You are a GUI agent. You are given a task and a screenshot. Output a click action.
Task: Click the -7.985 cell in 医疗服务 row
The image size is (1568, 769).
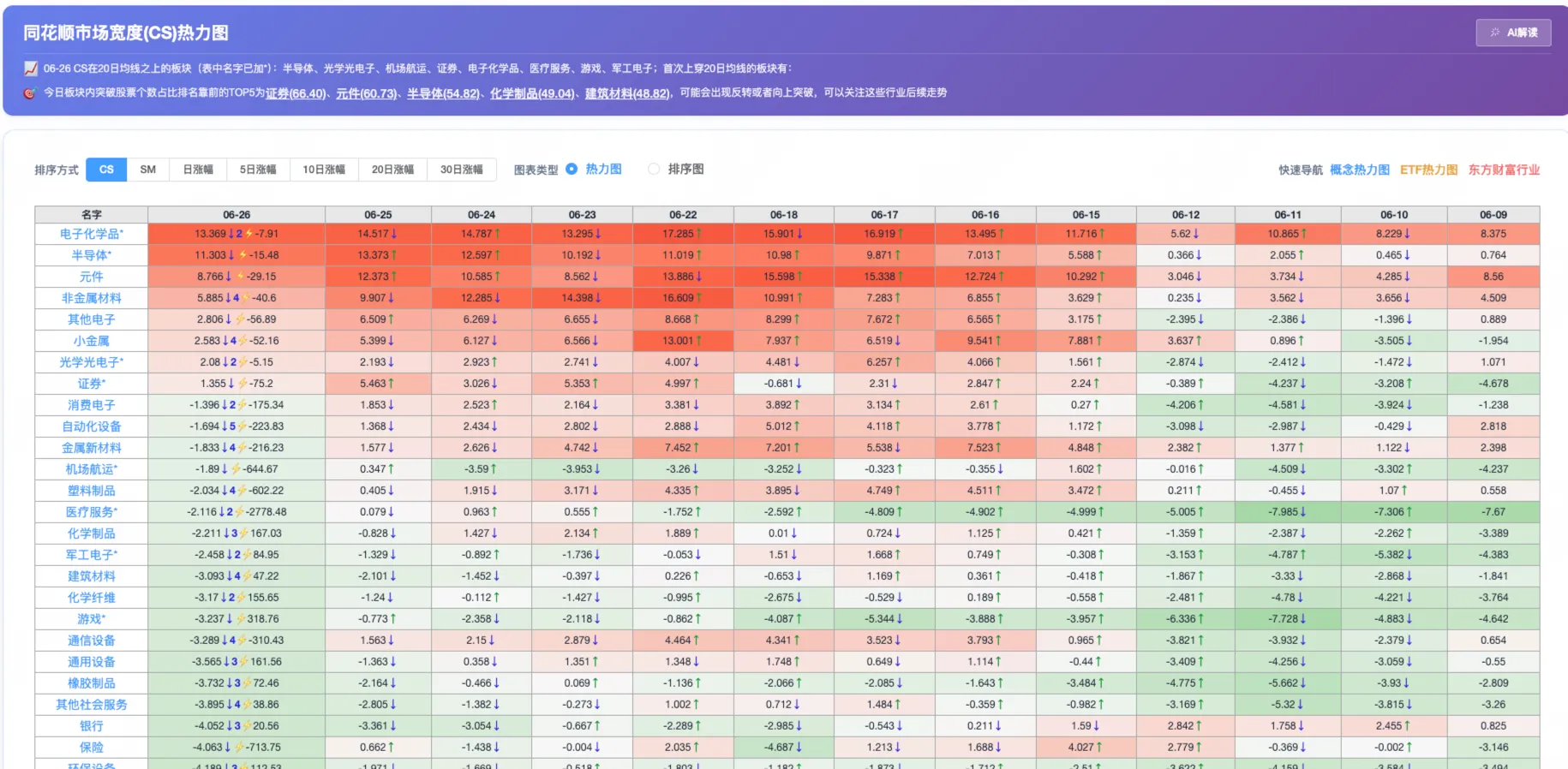[x=1288, y=512]
